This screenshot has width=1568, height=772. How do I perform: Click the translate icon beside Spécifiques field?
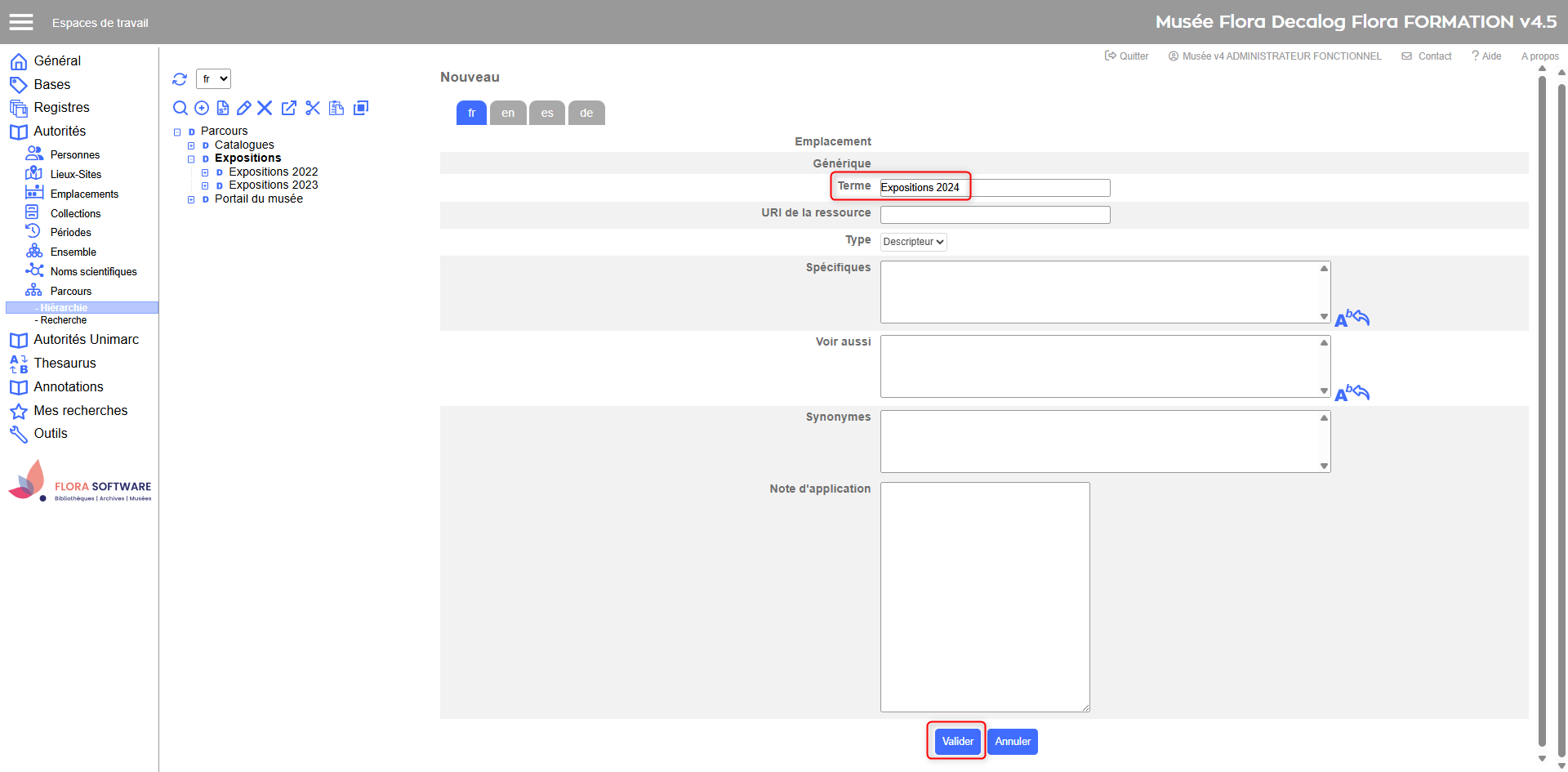pyautogui.click(x=1352, y=318)
